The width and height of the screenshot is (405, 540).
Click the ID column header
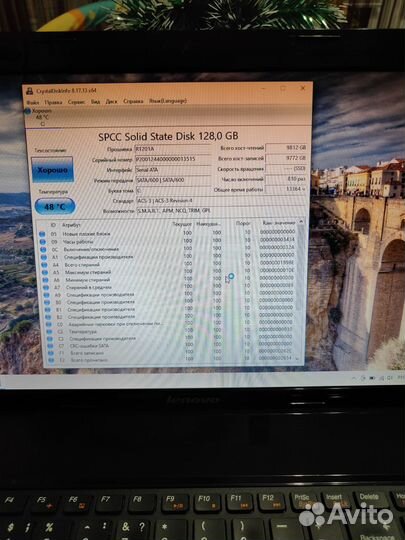53,225
